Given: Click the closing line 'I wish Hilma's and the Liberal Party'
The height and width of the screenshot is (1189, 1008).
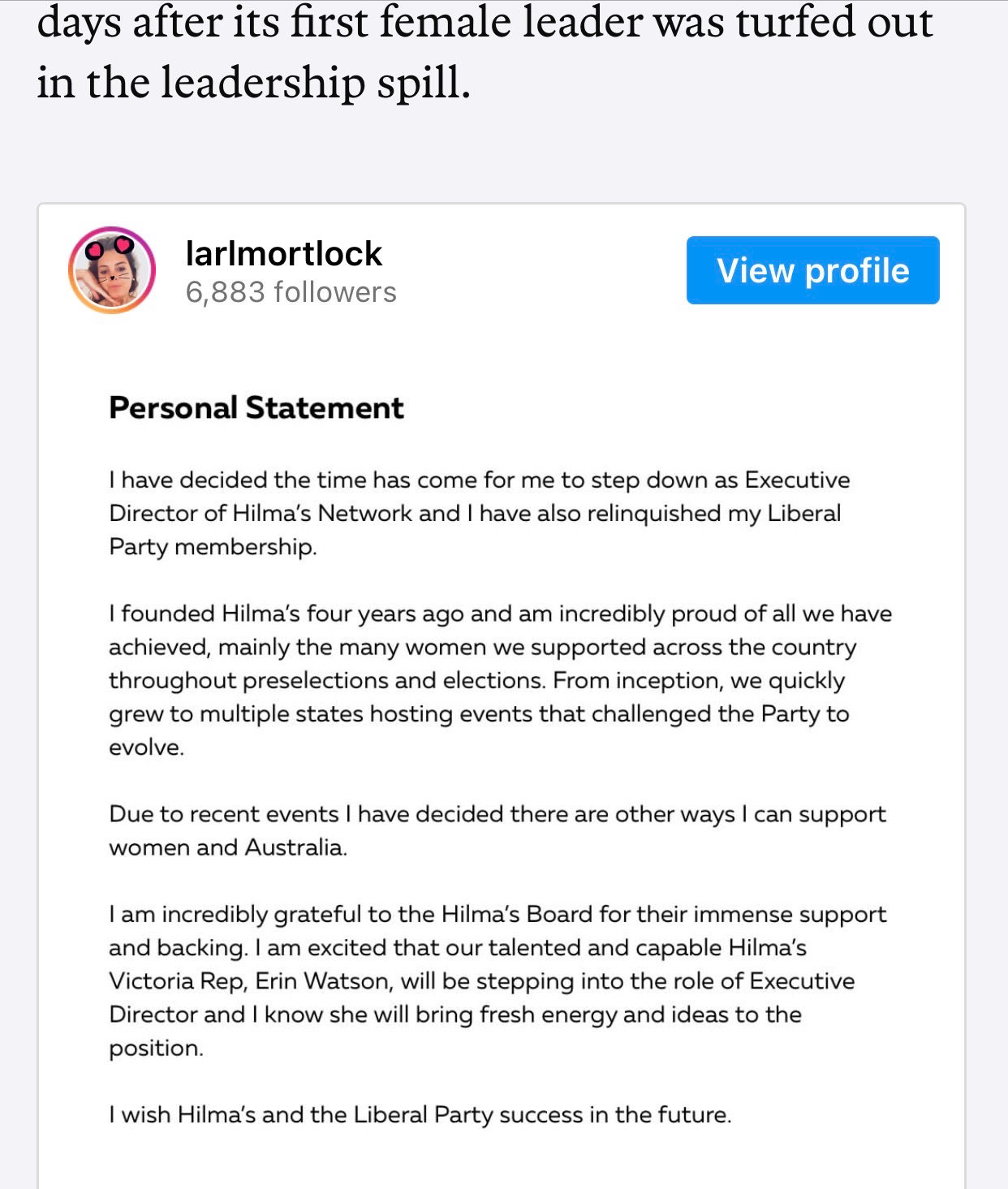Looking at the screenshot, I should click(420, 1114).
